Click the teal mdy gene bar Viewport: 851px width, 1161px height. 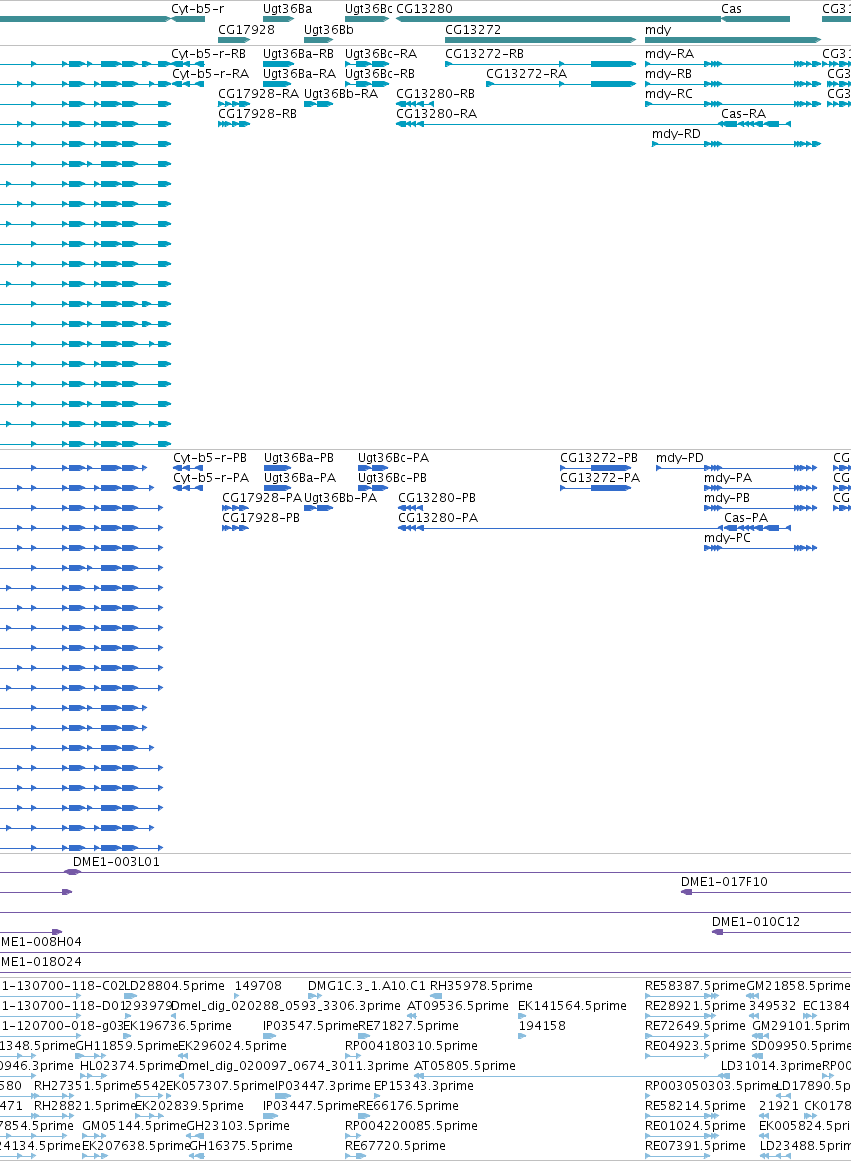(x=732, y=40)
